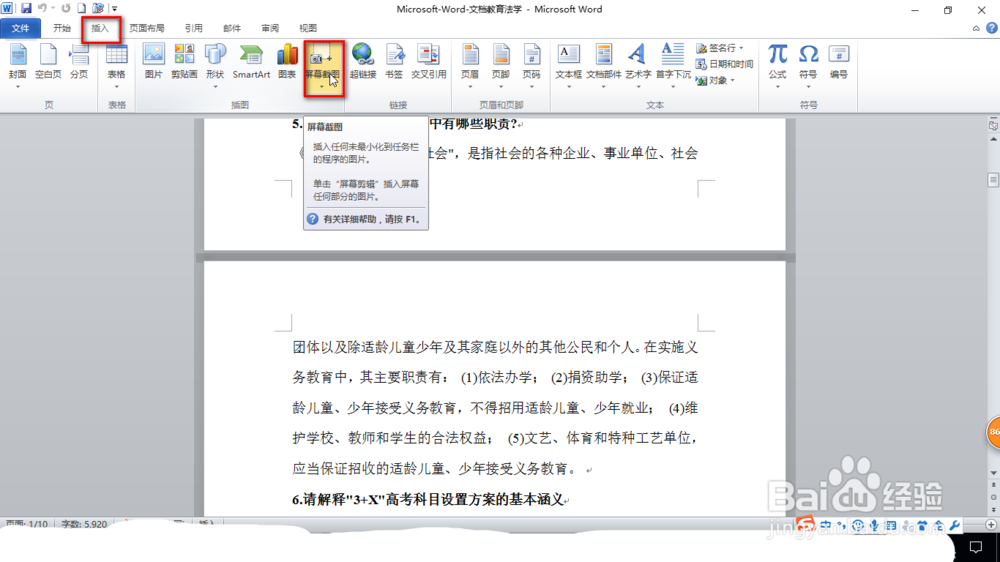Click the vertical scrollbar up arrow
The height and width of the screenshot is (562, 1000).
993,139
